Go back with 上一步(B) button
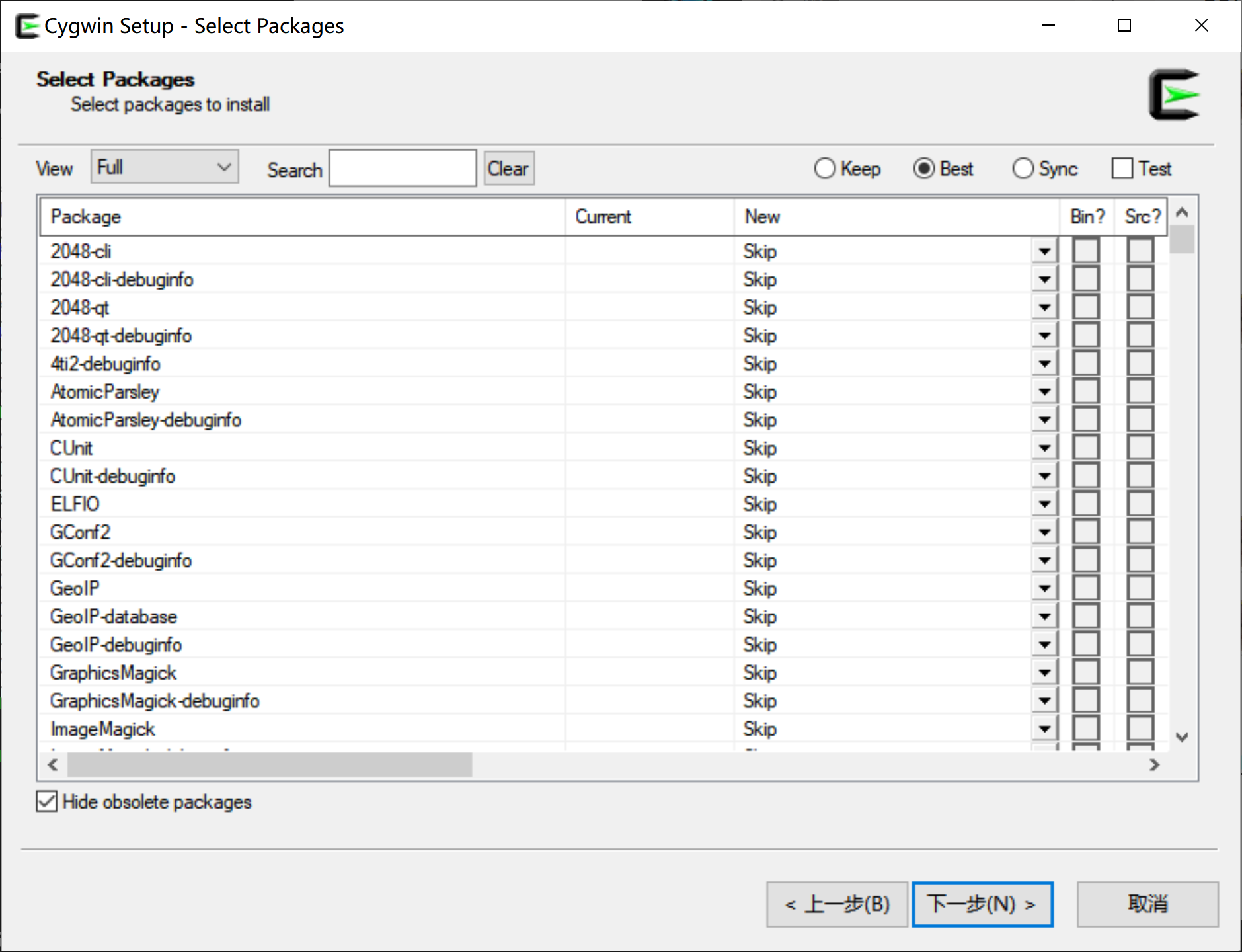The width and height of the screenshot is (1242, 952). [x=837, y=904]
